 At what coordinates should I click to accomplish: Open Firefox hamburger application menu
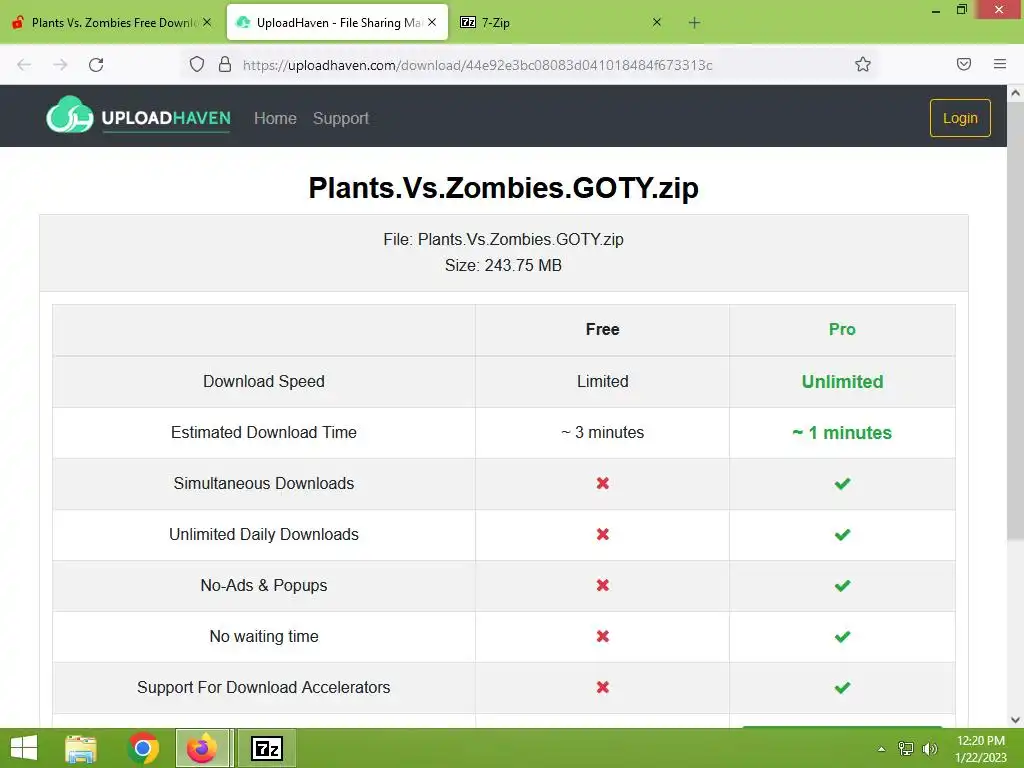tap(999, 64)
